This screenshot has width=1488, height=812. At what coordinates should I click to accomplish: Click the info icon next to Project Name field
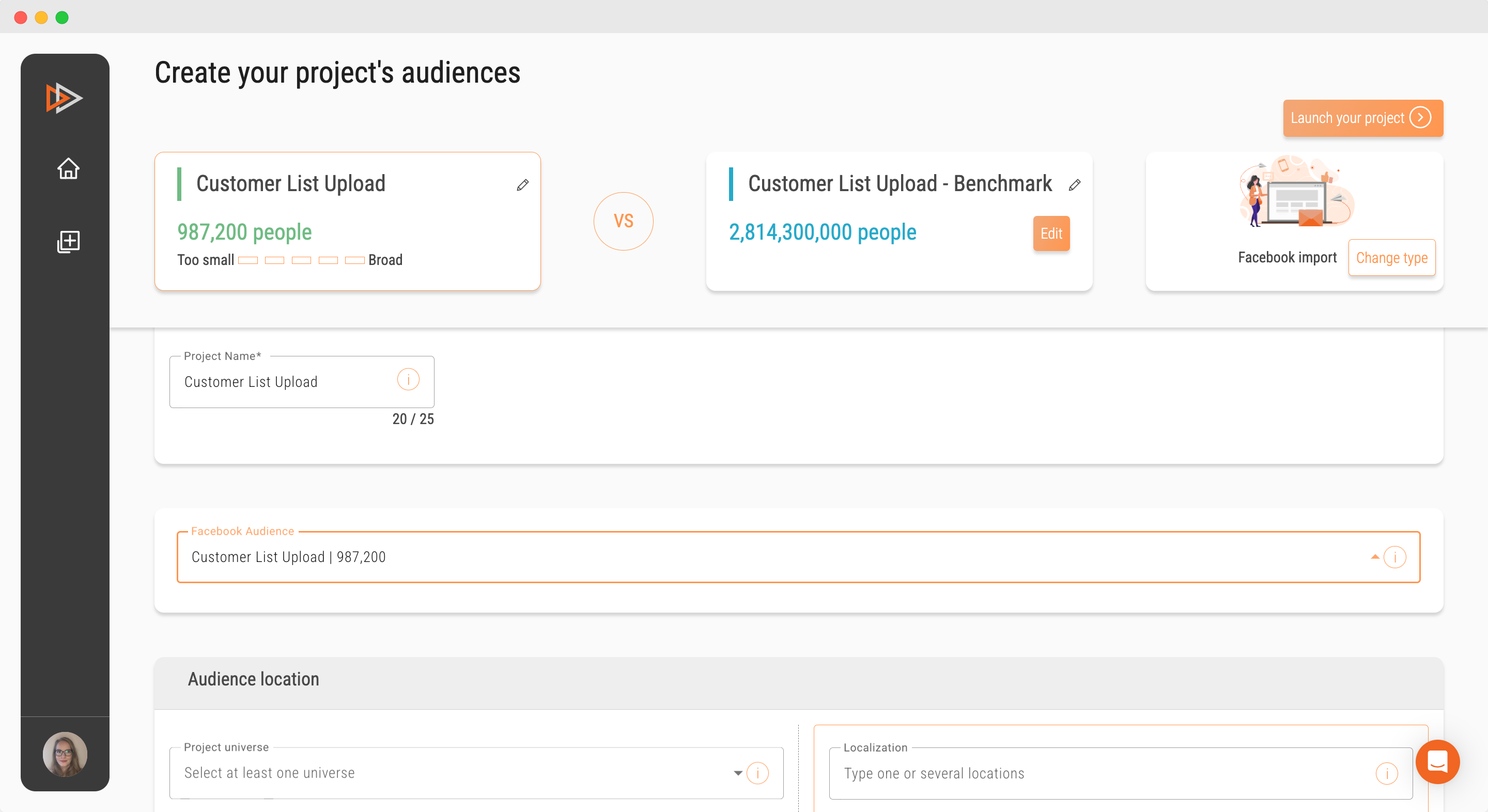[408, 380]
